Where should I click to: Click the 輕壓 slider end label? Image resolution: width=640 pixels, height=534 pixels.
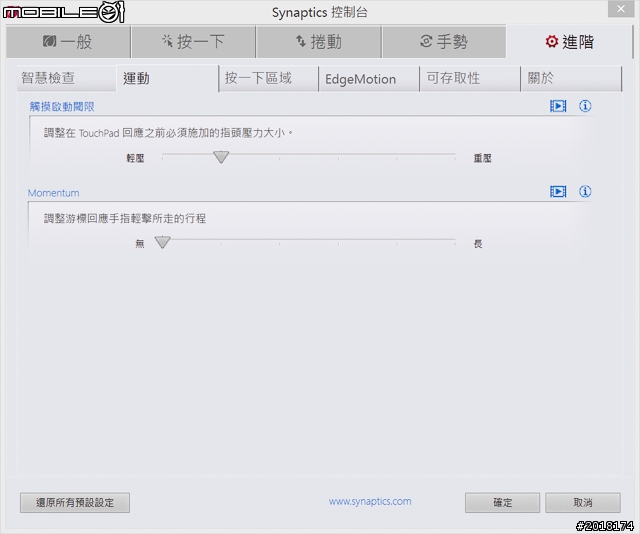[135, 158]
